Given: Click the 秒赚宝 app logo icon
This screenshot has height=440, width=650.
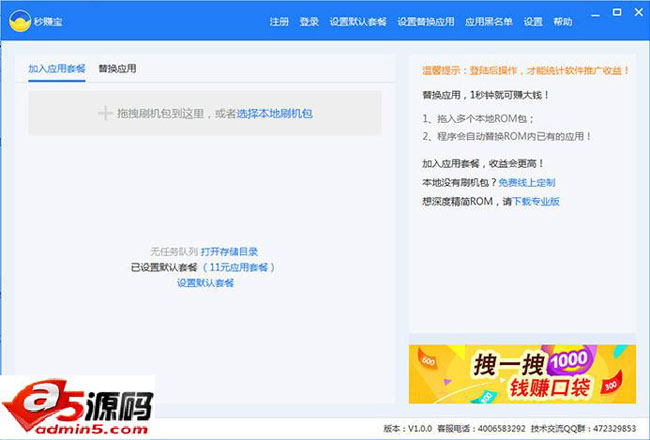Looking at the screenshot, I should (x=20, y=21).
